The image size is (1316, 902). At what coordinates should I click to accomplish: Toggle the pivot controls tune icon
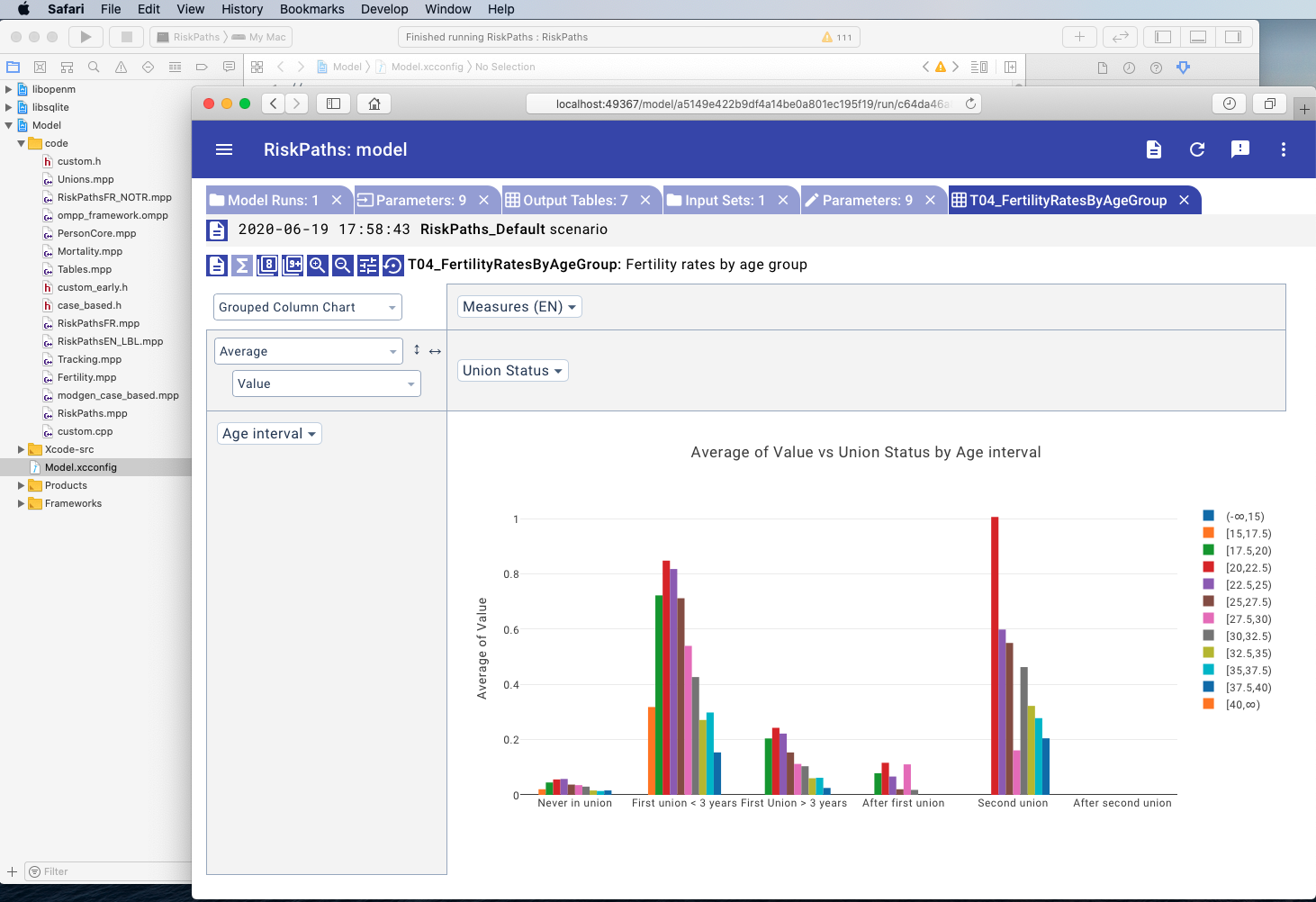pyautogui.click(x=367, y=265)
